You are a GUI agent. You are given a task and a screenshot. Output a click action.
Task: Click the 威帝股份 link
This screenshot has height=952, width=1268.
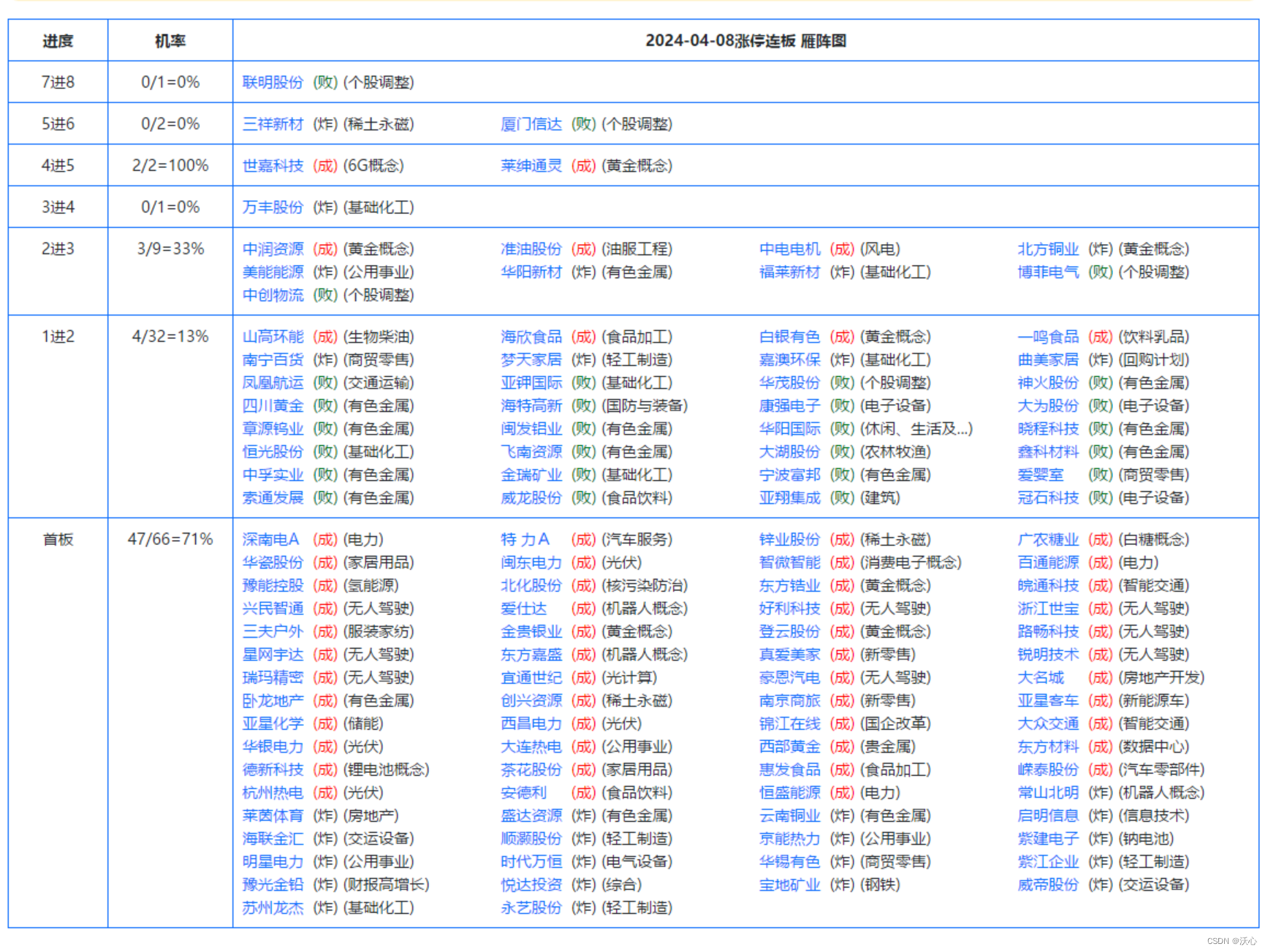pyautogui.click(x=1048, y=885)
